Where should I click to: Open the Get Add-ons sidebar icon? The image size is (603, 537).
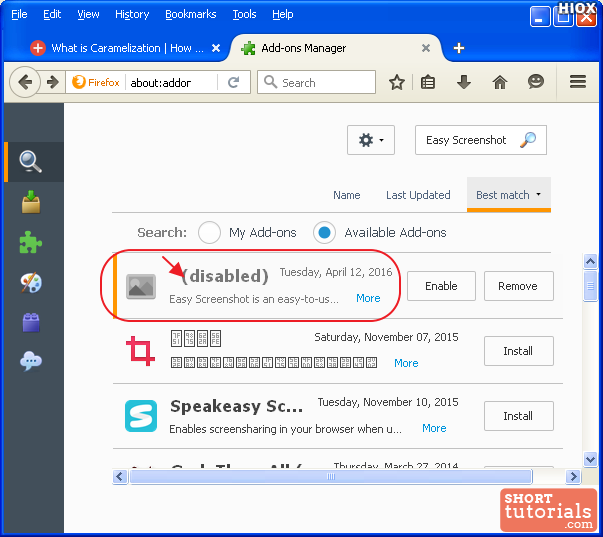(x=31, y=202)
